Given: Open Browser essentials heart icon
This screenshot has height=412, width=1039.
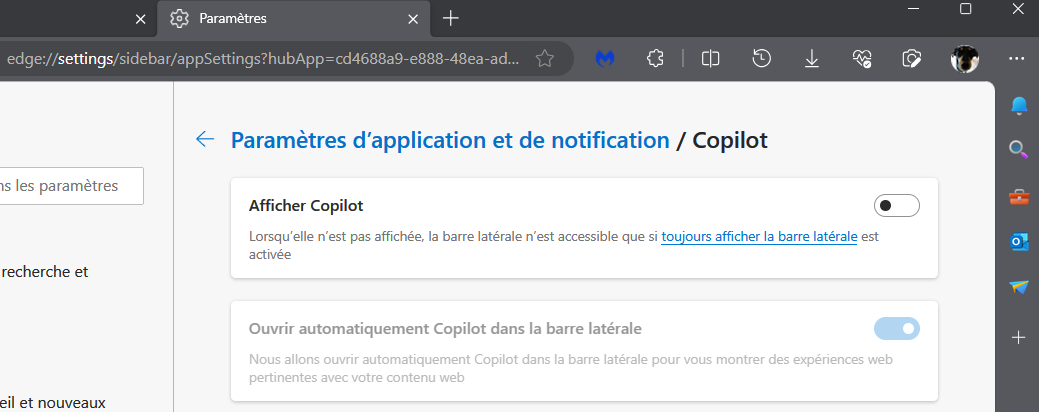Looking at the screenshot, I should click(x=862, y=59).
